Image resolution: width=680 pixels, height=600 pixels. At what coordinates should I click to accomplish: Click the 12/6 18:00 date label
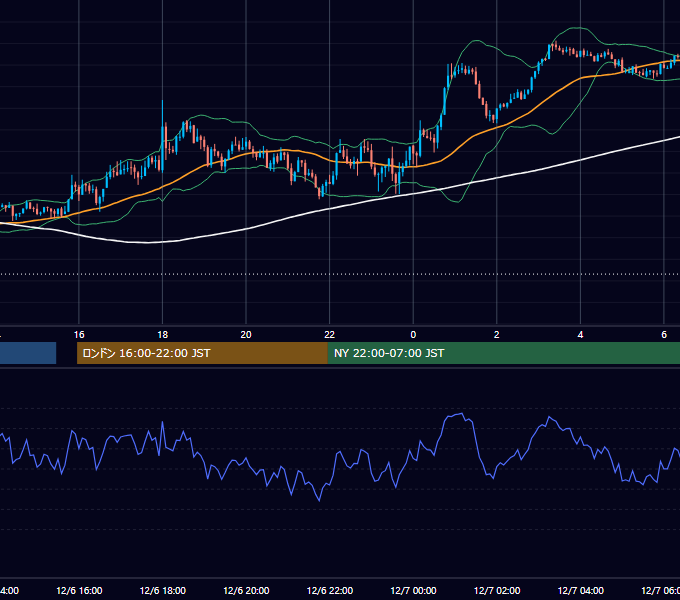[163, 590]
